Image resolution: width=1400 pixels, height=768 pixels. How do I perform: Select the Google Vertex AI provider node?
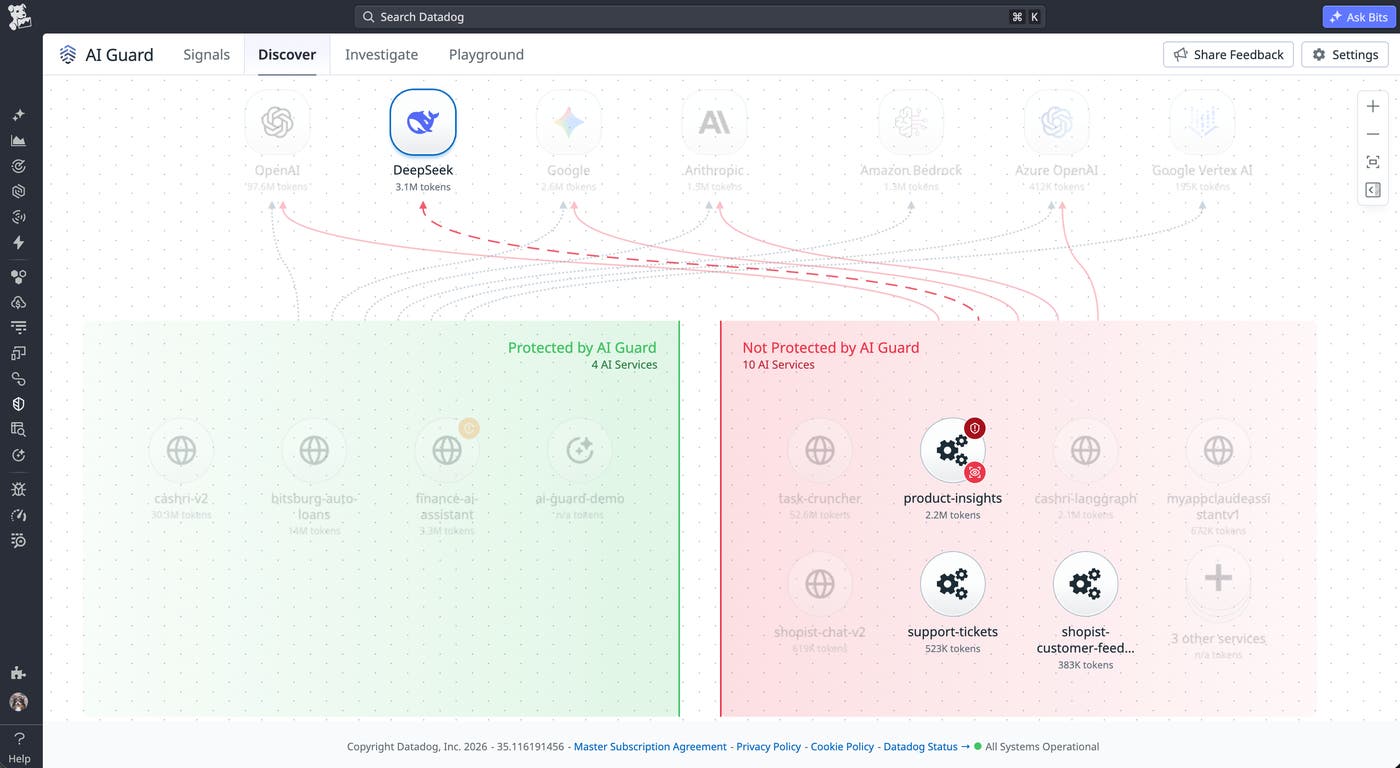pos(1202,122)
